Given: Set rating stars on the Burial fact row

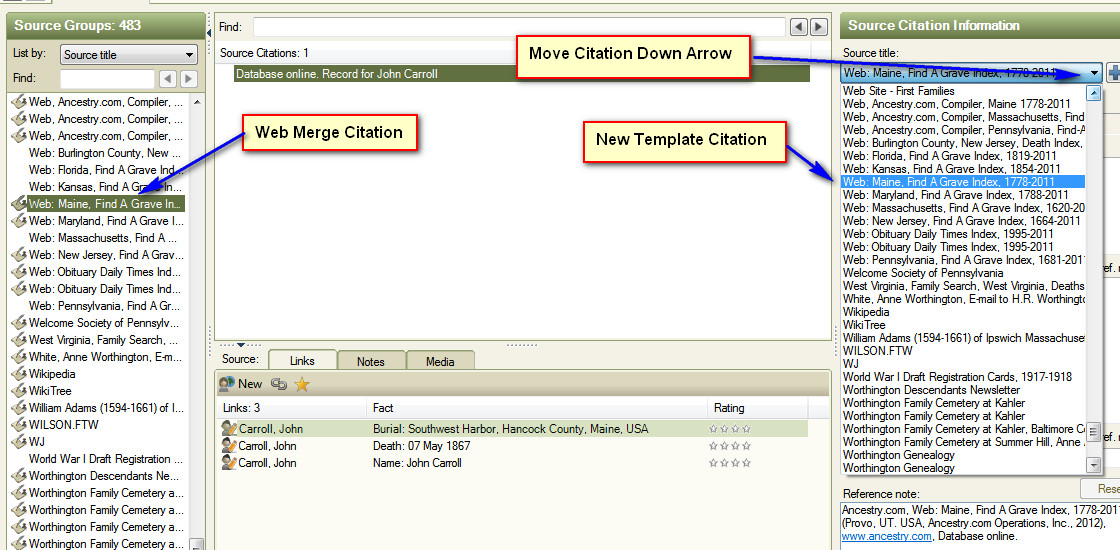Looking at the screenshot, I should point(730,429).
